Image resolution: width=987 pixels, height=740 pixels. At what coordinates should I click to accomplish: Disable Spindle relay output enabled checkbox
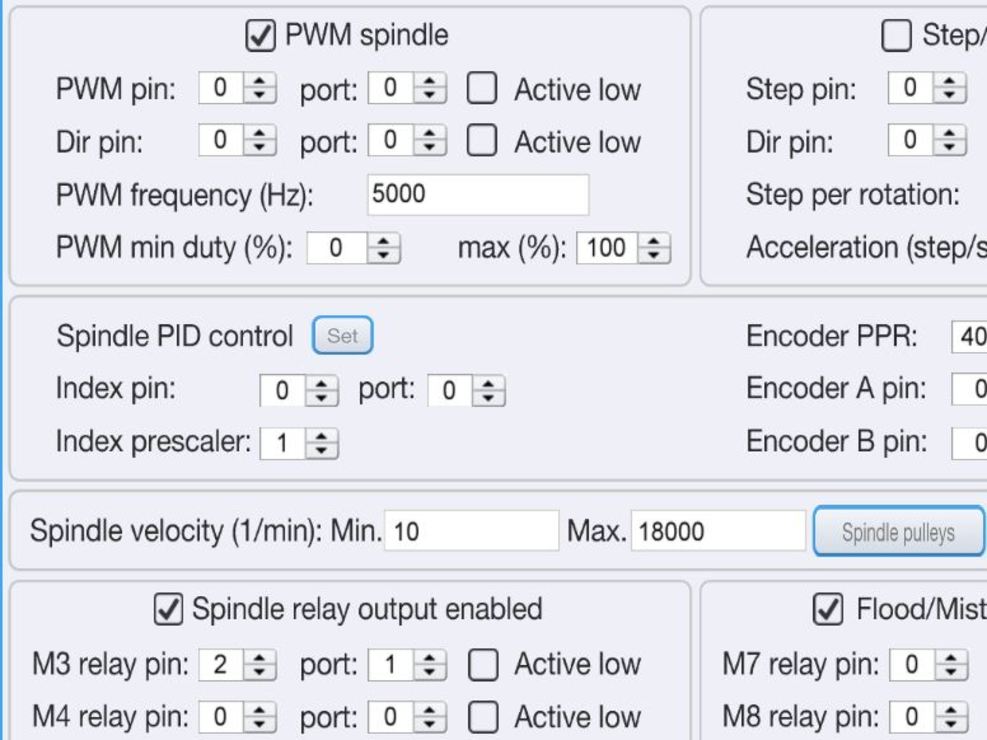[x=169, y=609]
